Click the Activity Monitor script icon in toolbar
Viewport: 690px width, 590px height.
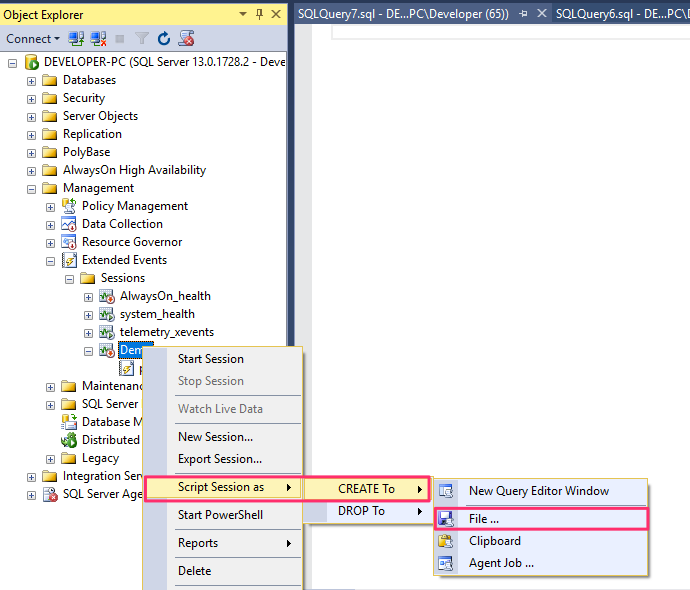(186, 38)
